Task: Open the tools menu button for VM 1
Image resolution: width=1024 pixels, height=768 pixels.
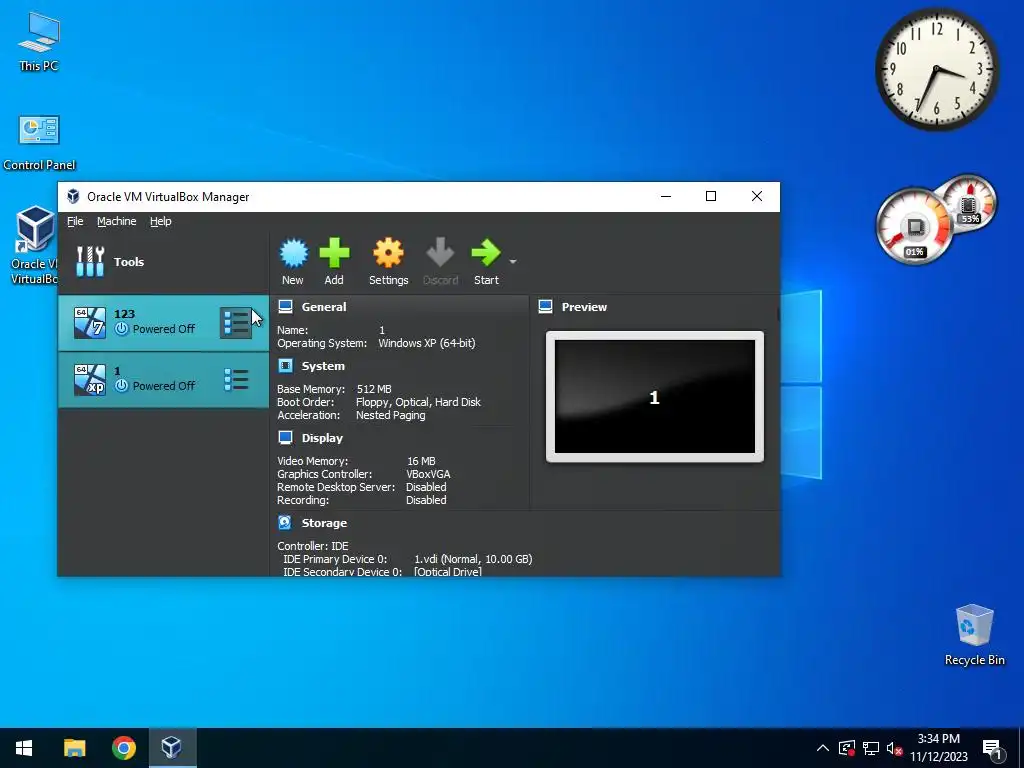Action: [x=236, y=379]
